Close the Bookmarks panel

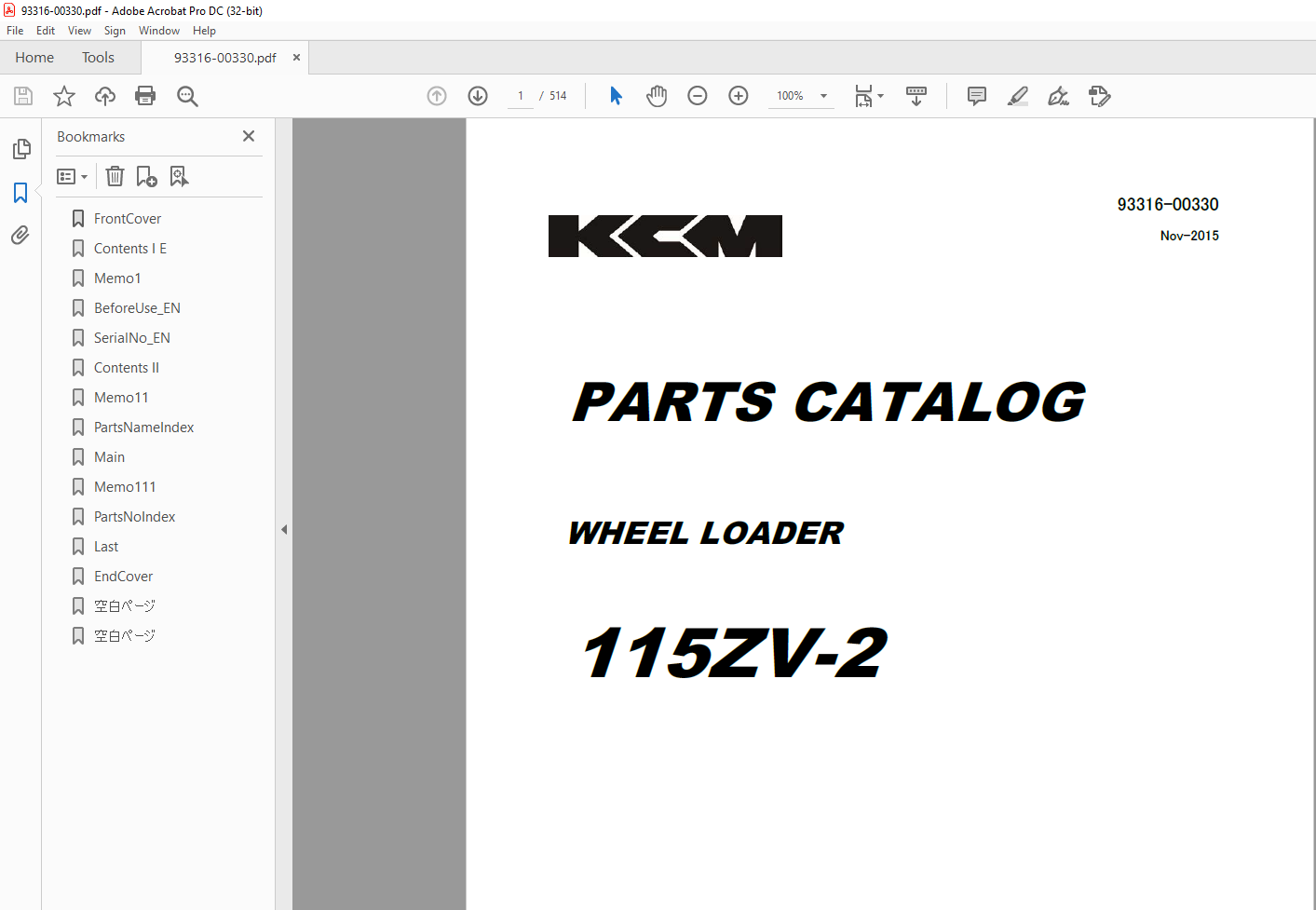[249, 136]
